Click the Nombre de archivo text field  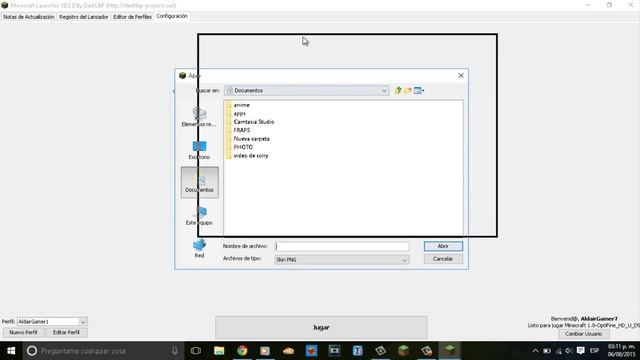342,246
